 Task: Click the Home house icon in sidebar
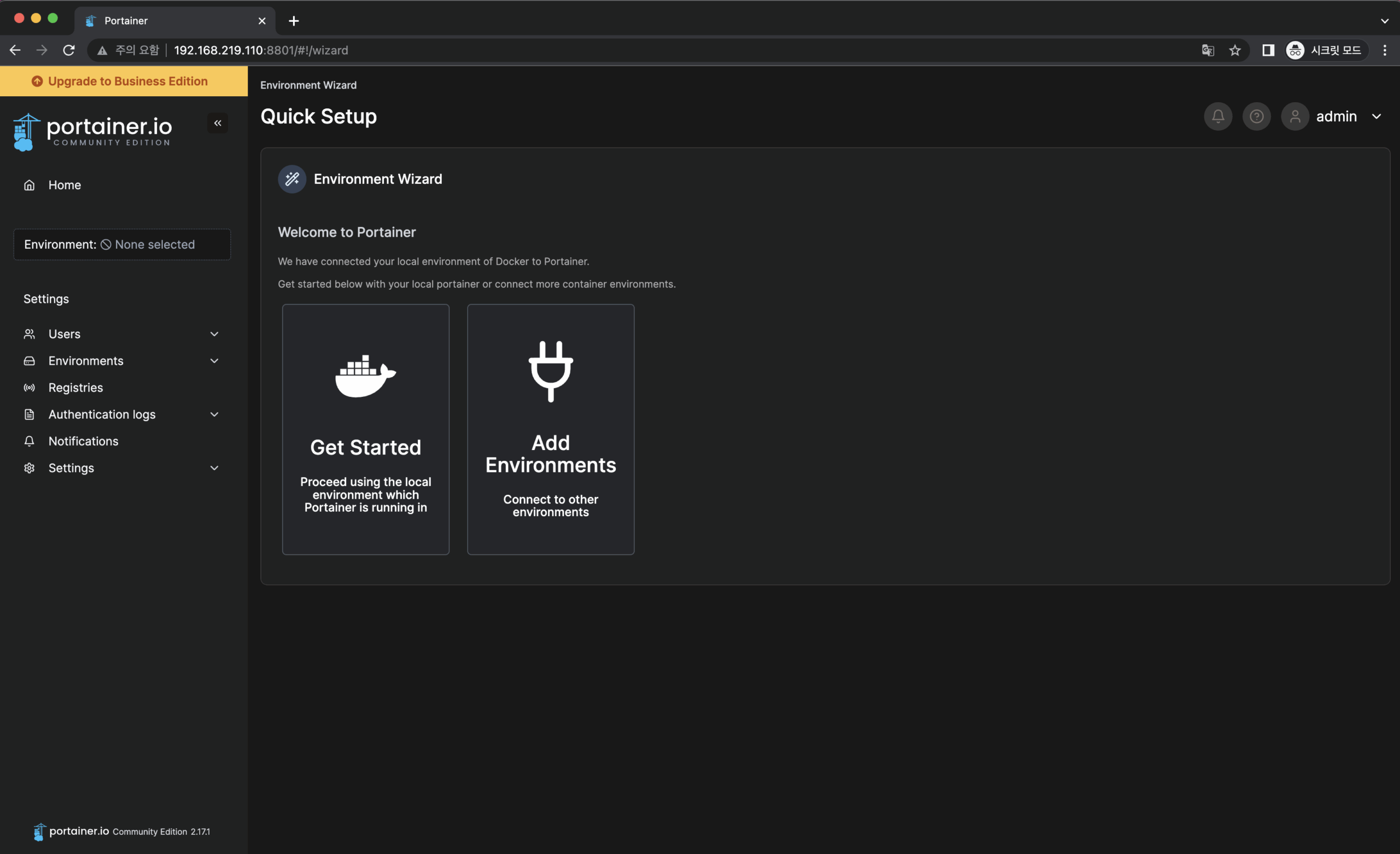[x=30, y=185]
